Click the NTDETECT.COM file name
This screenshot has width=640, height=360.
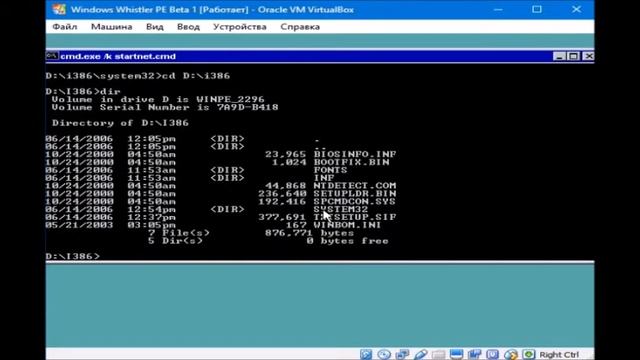355,186
